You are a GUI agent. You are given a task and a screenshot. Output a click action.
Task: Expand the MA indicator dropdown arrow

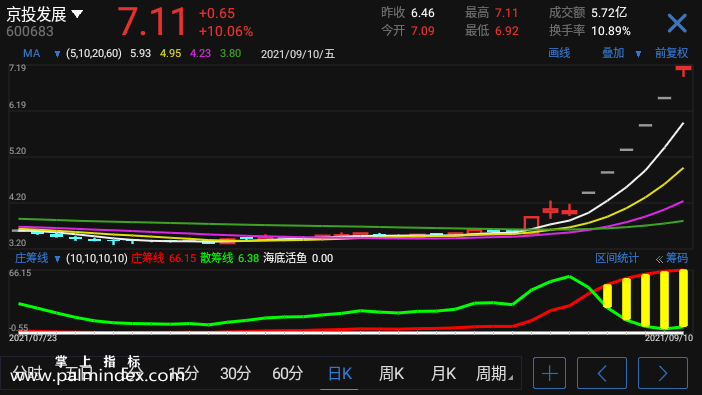coord(57,54)
